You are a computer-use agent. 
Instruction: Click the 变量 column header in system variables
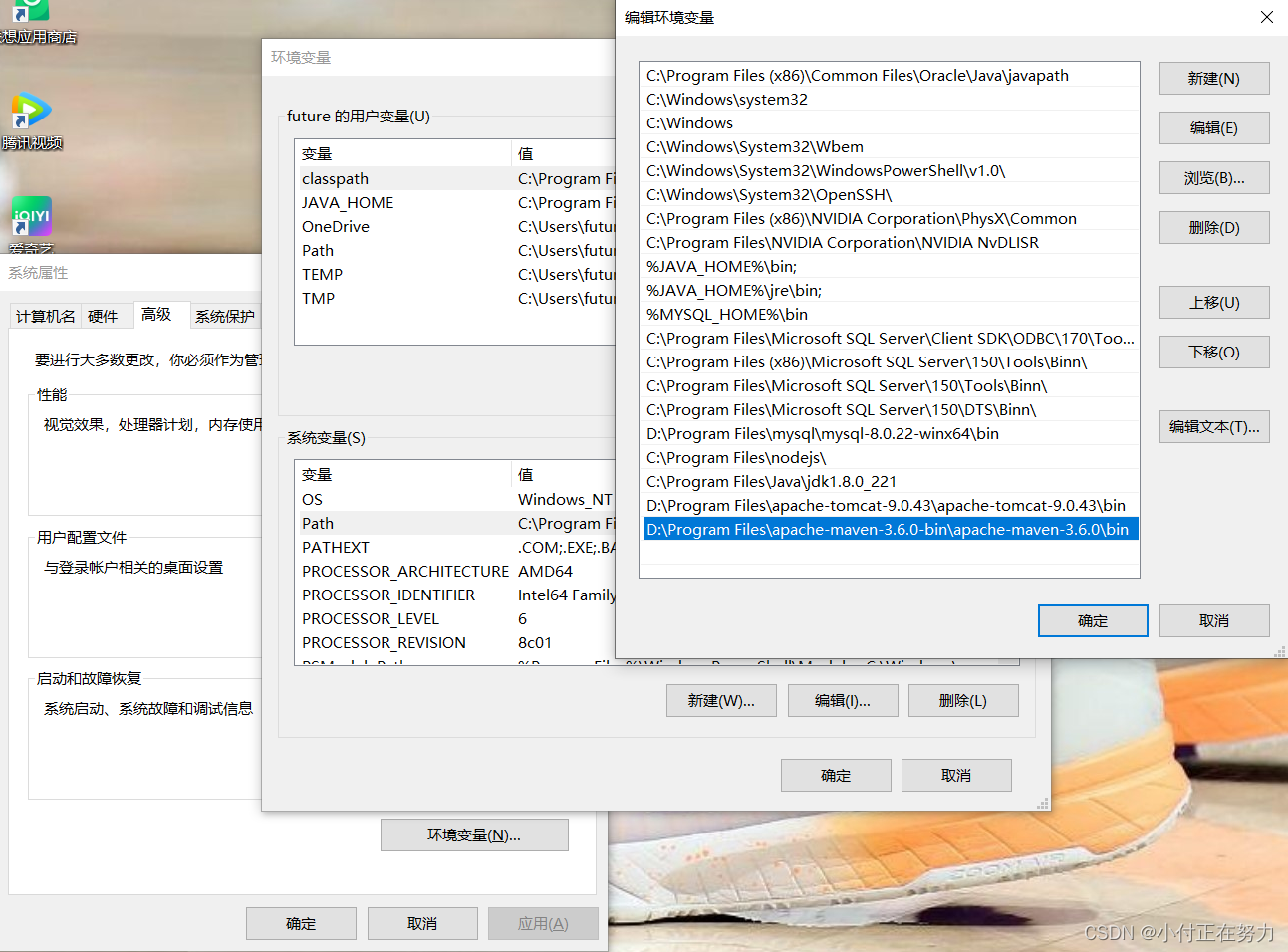[403, 475]
